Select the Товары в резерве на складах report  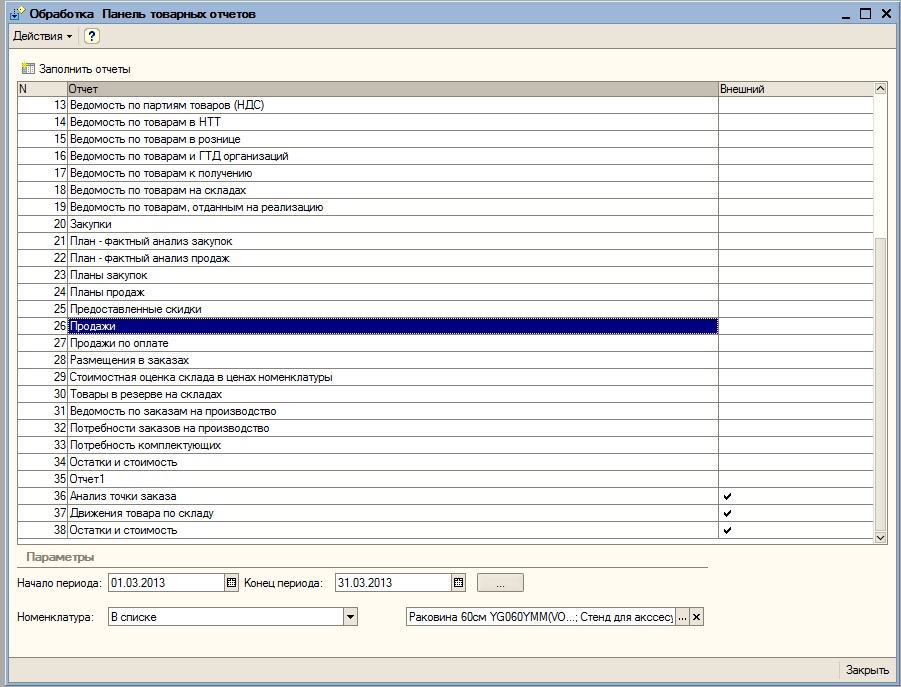coord(393,394)
